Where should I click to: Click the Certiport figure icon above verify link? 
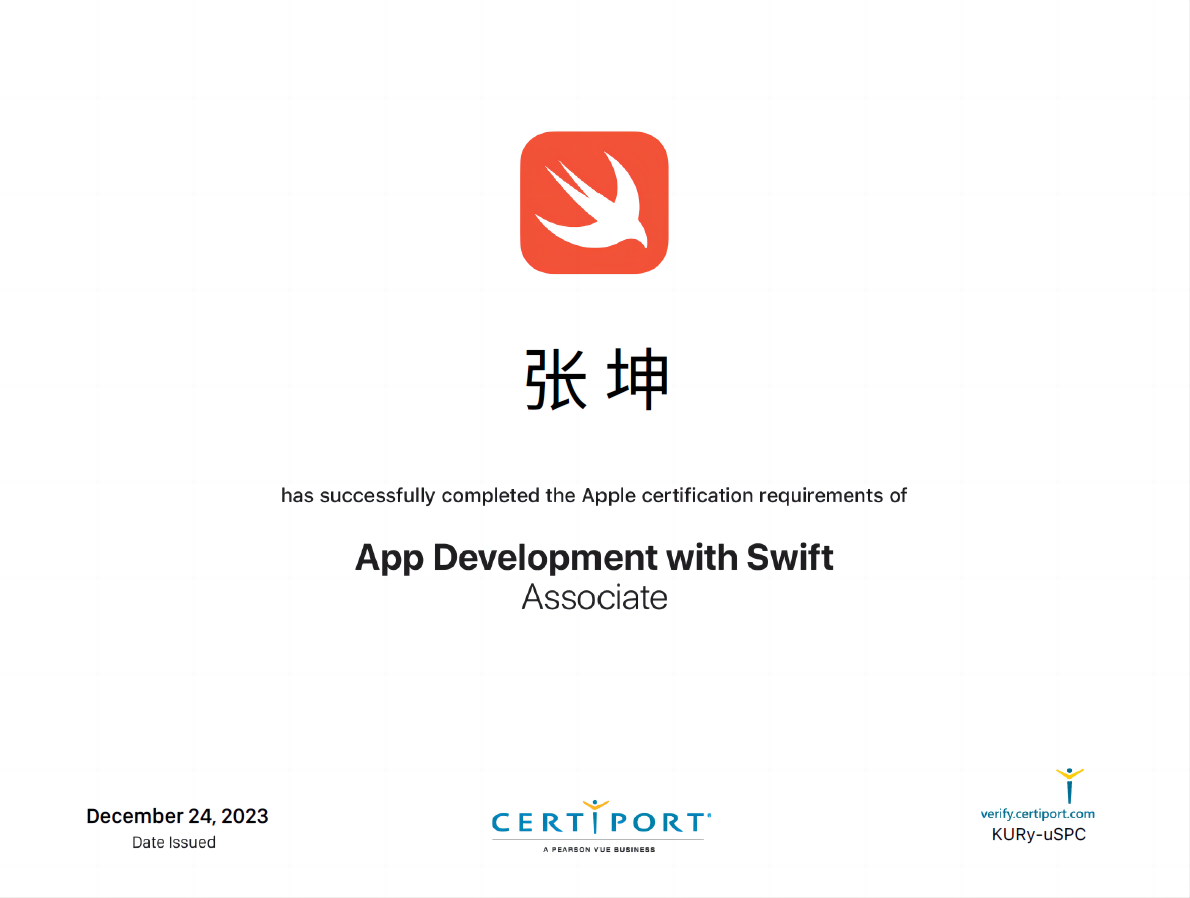[1069, 785]
